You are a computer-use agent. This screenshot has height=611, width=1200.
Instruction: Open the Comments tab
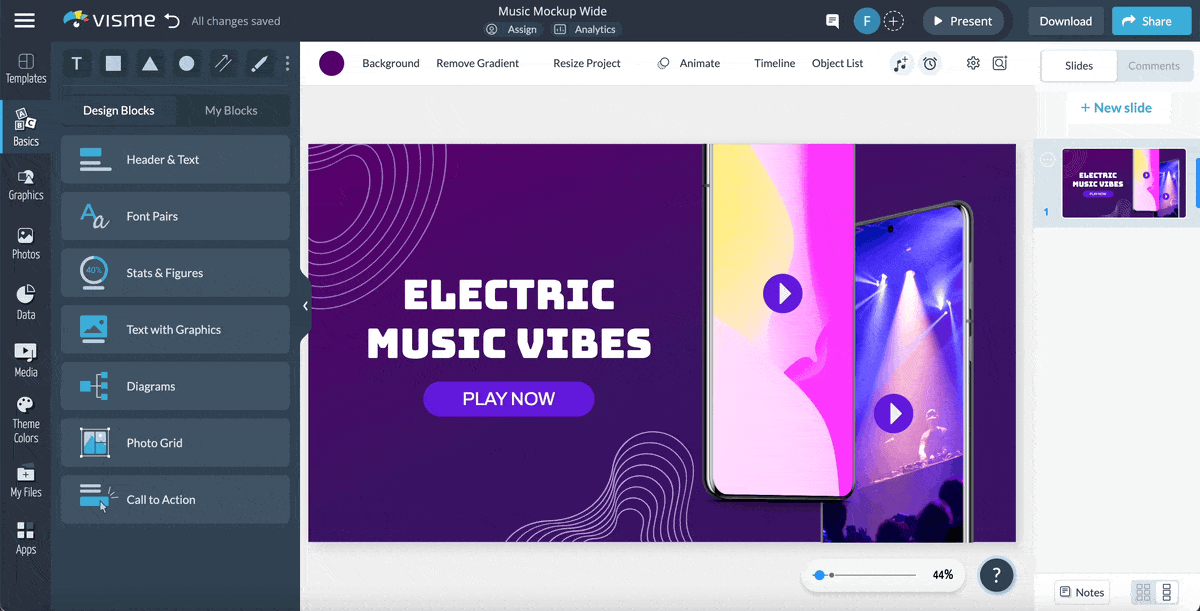pyautogui.click(x=1154, y=66)
